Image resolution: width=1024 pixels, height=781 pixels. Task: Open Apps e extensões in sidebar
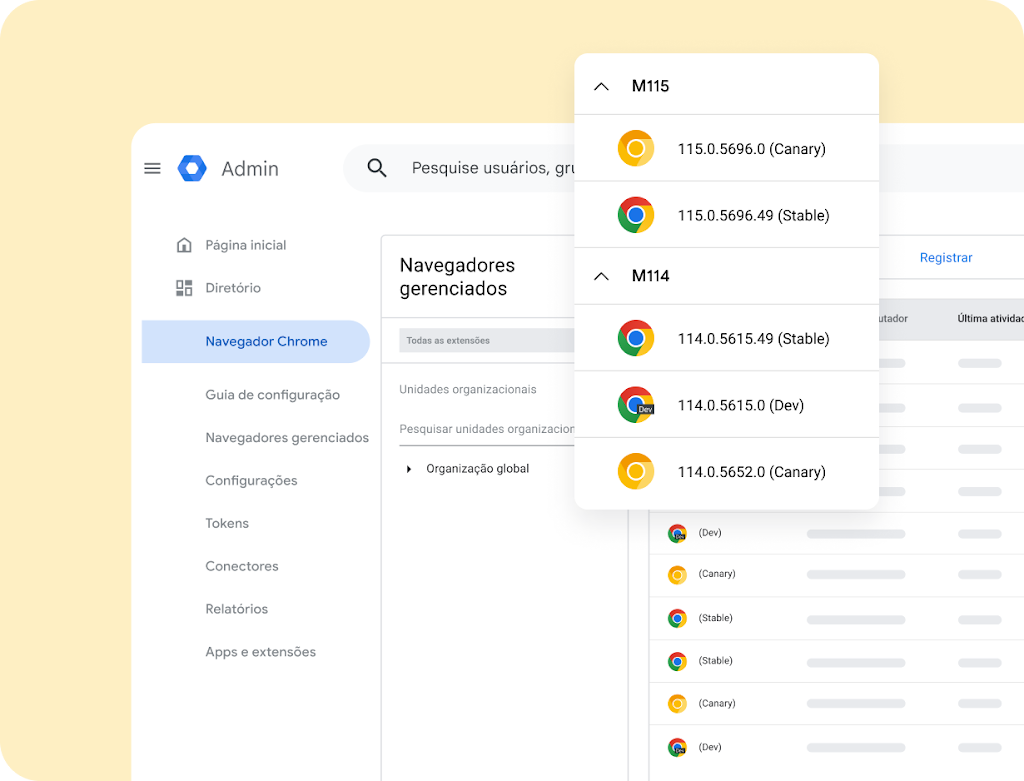click(x=260, y=652)
